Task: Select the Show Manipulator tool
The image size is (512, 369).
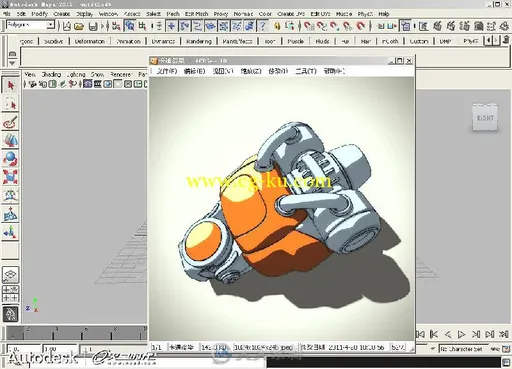Action: click(x=10, y=232)
